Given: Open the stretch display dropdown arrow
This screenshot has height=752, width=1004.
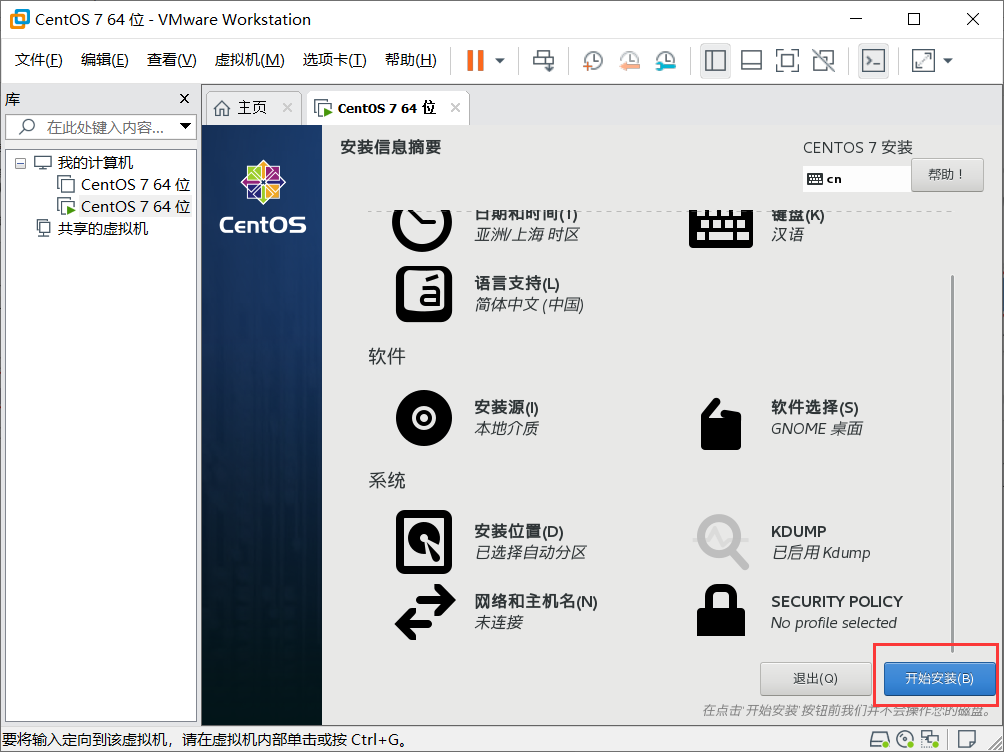Looking at the screenshot, I should point(948,61).
